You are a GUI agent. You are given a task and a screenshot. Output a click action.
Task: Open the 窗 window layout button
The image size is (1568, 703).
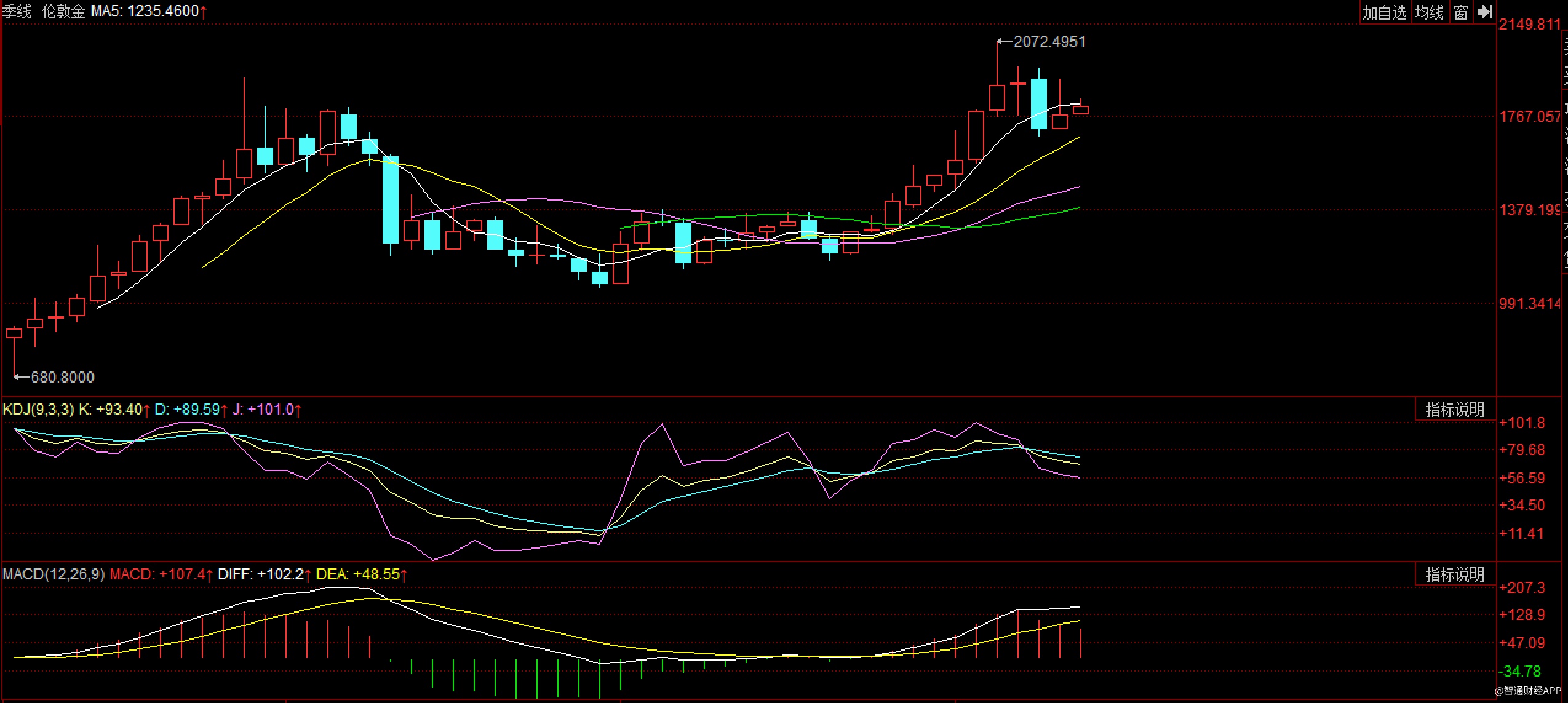tap(1461, 12)
